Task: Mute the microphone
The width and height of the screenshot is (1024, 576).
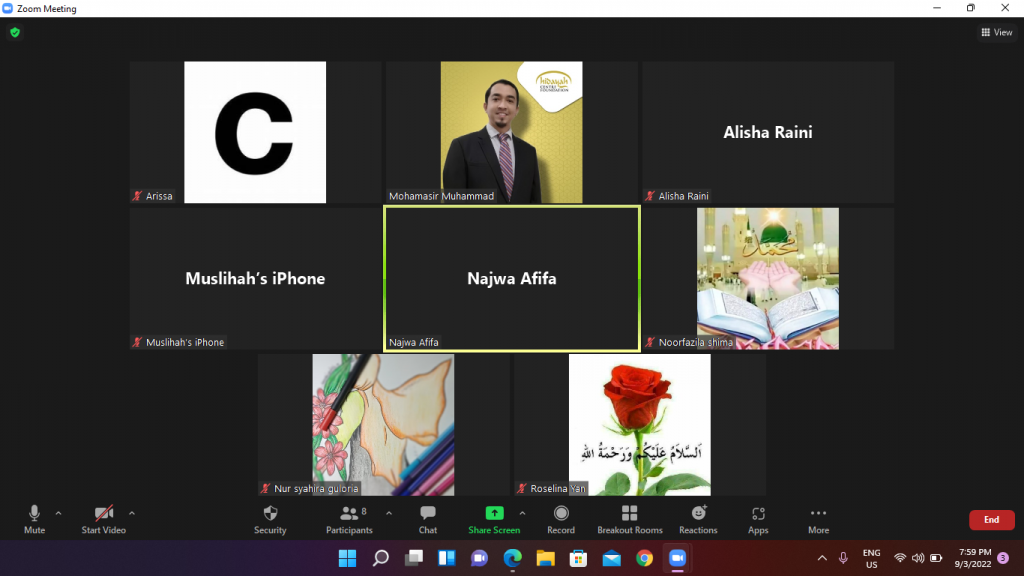Action: pos(34,514)
